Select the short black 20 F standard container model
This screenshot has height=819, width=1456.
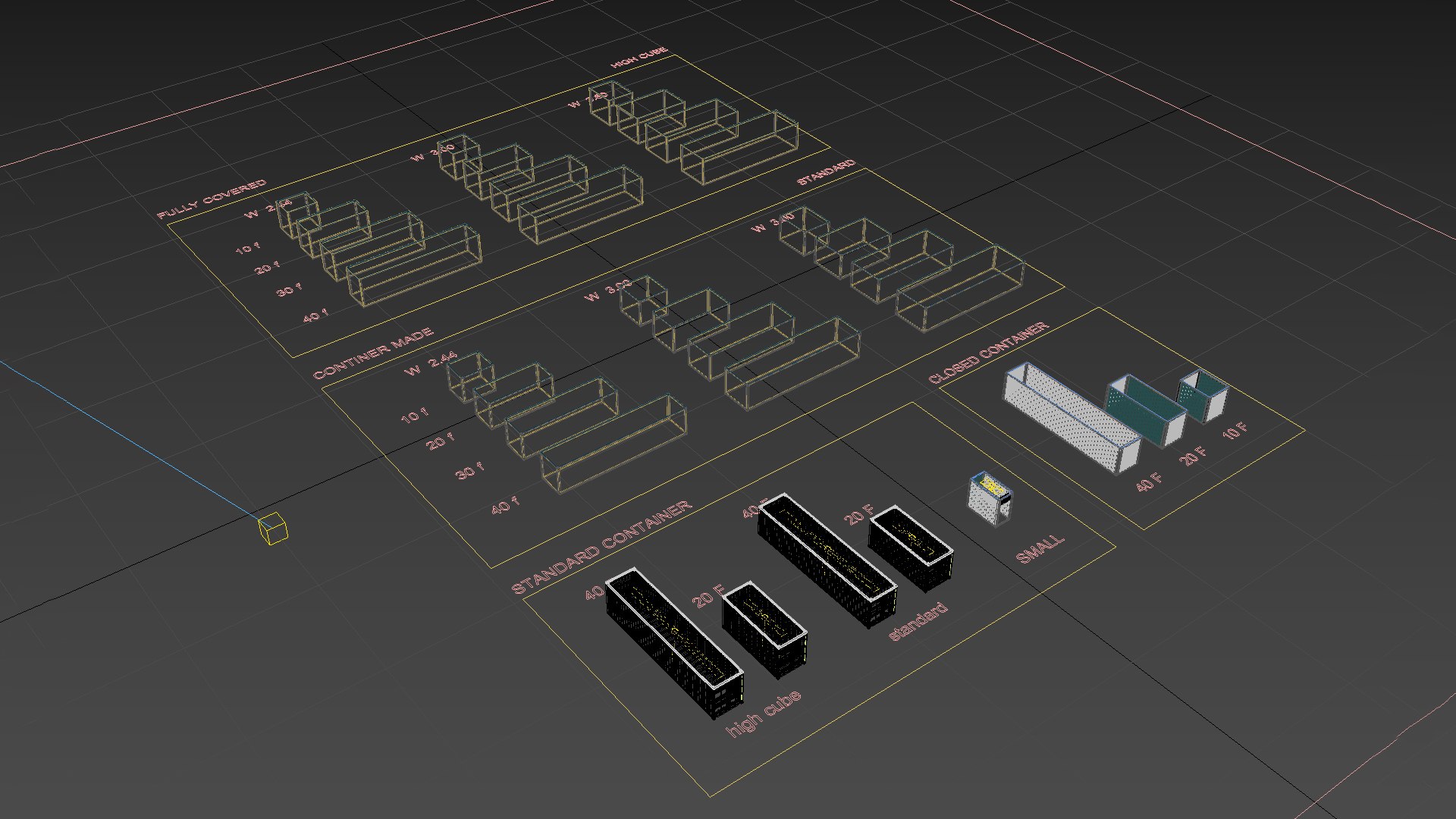911,548
